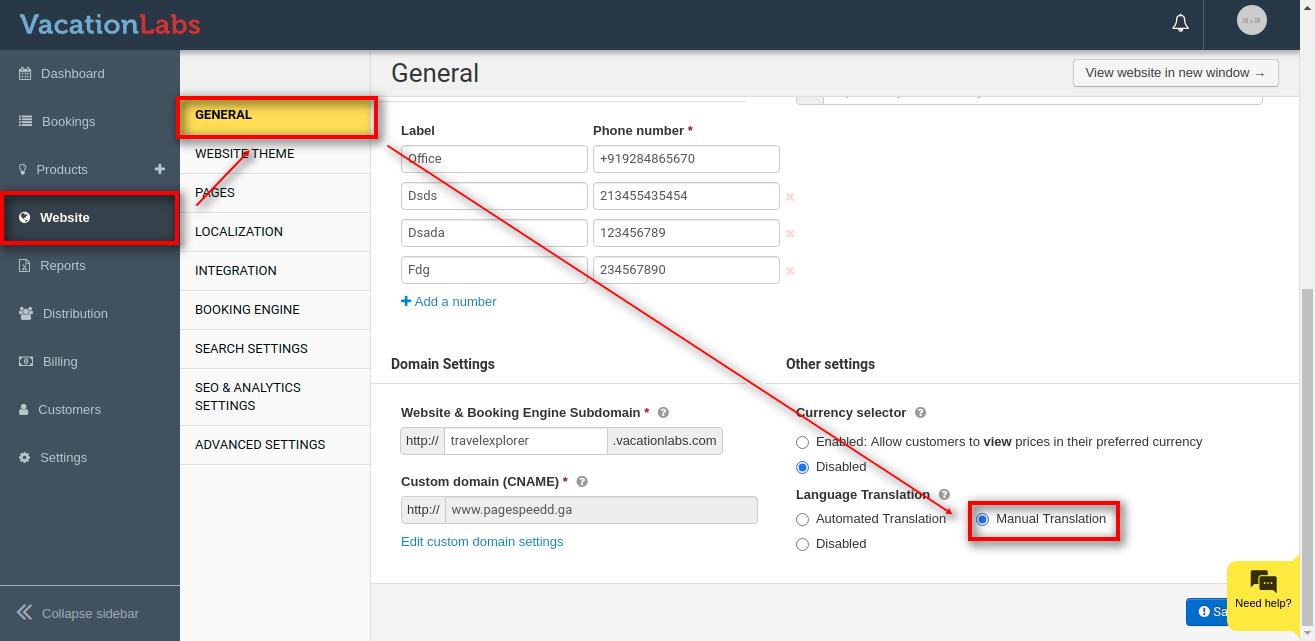Go to Website Theme section

coord(245,154)
